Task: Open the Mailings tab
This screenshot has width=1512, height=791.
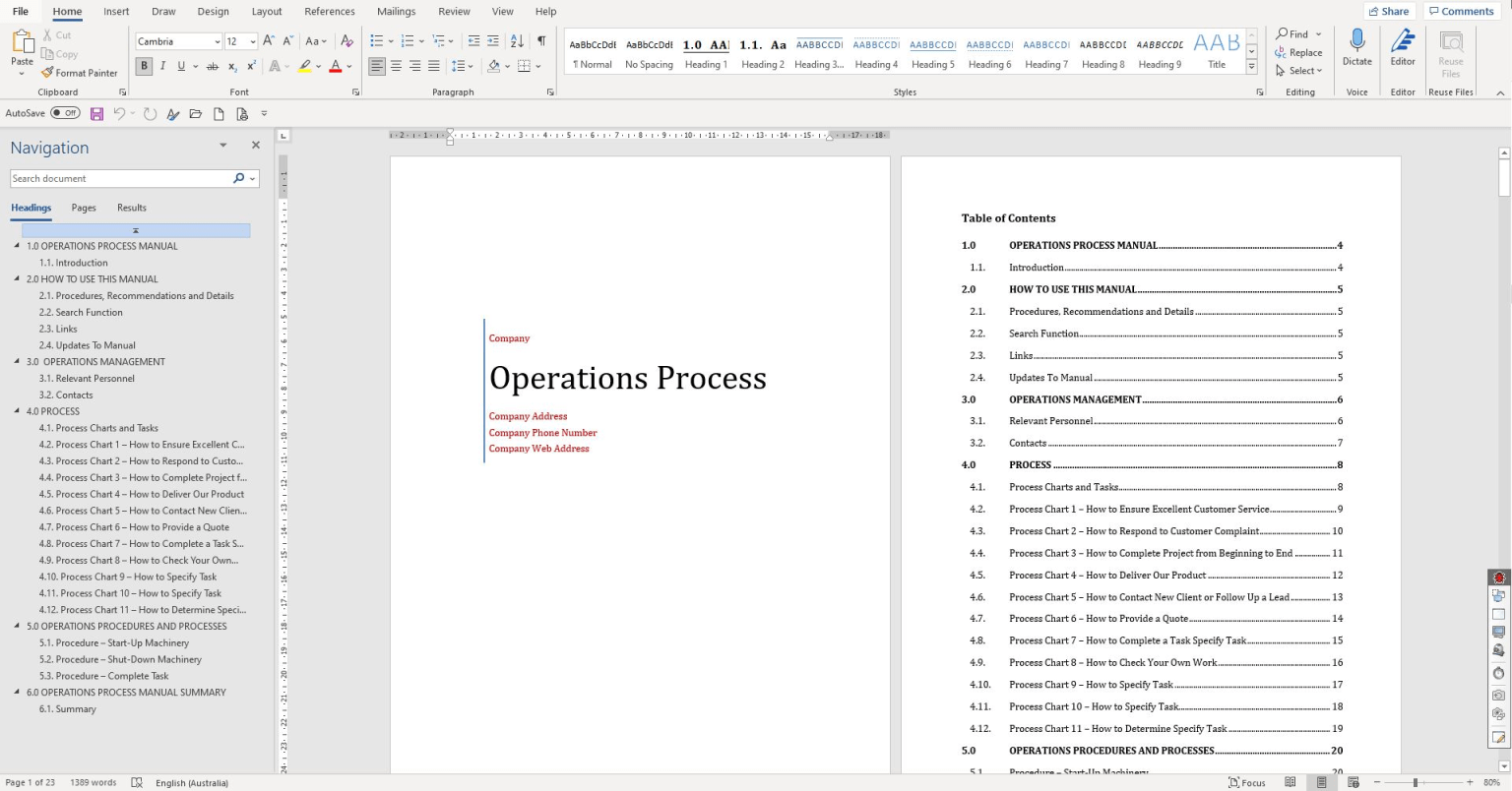Action: (396, 12)
